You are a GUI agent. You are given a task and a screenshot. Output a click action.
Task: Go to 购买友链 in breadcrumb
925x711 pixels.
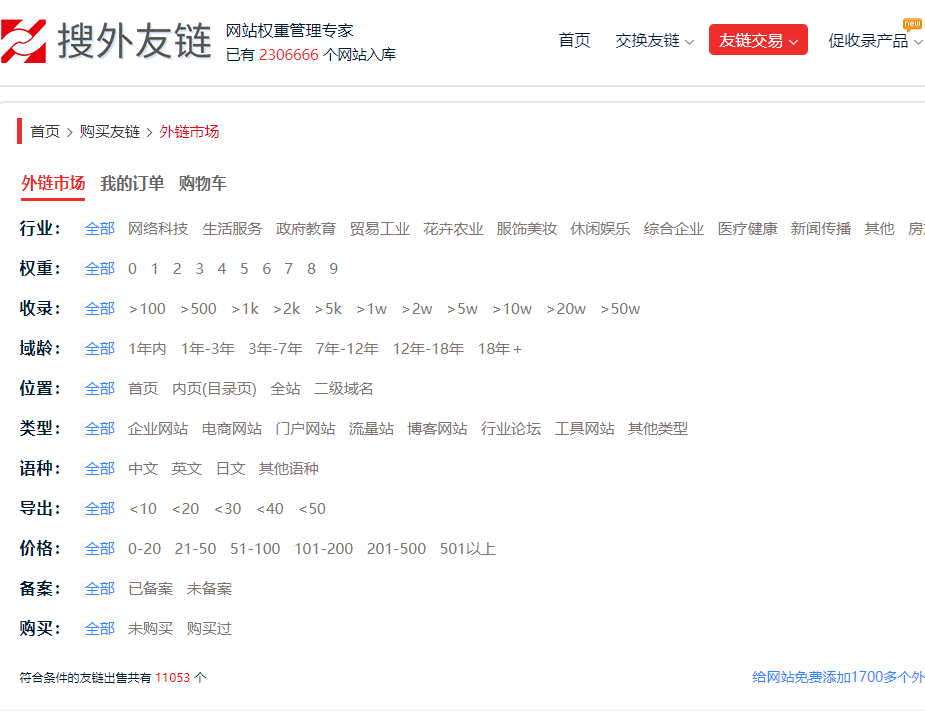(110, 132)
